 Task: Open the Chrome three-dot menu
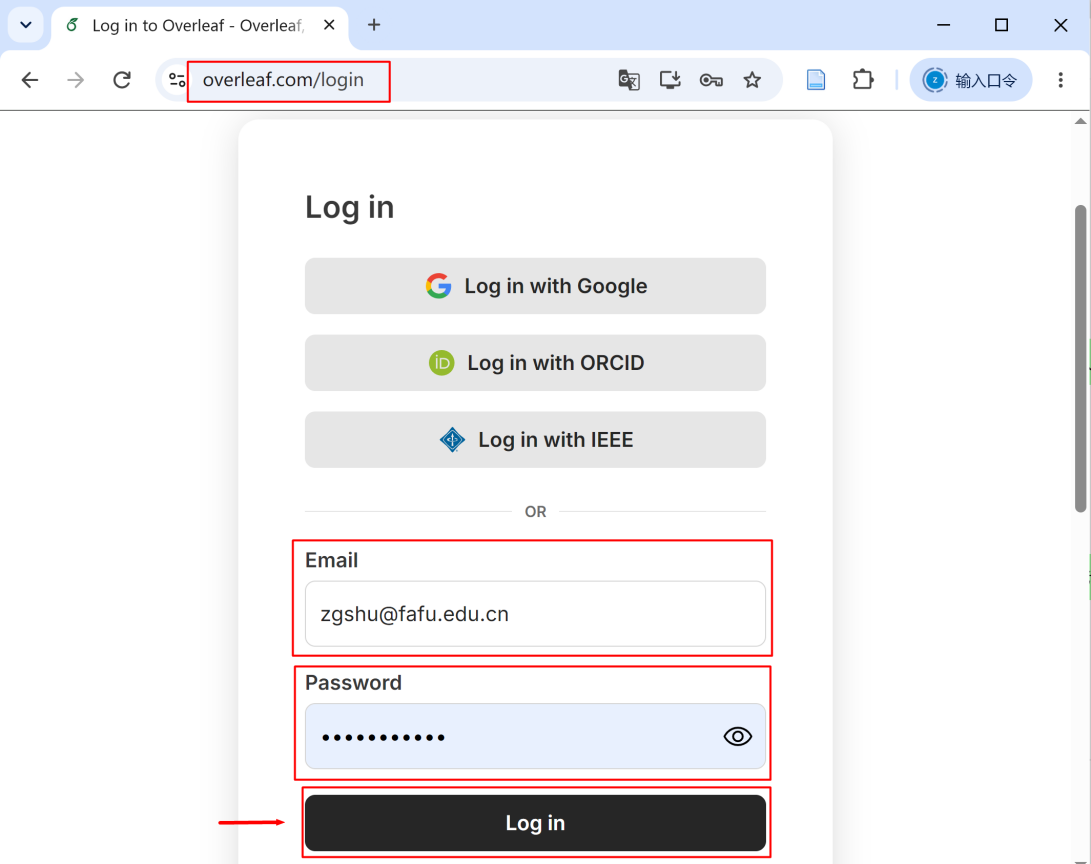(1060, 80)
